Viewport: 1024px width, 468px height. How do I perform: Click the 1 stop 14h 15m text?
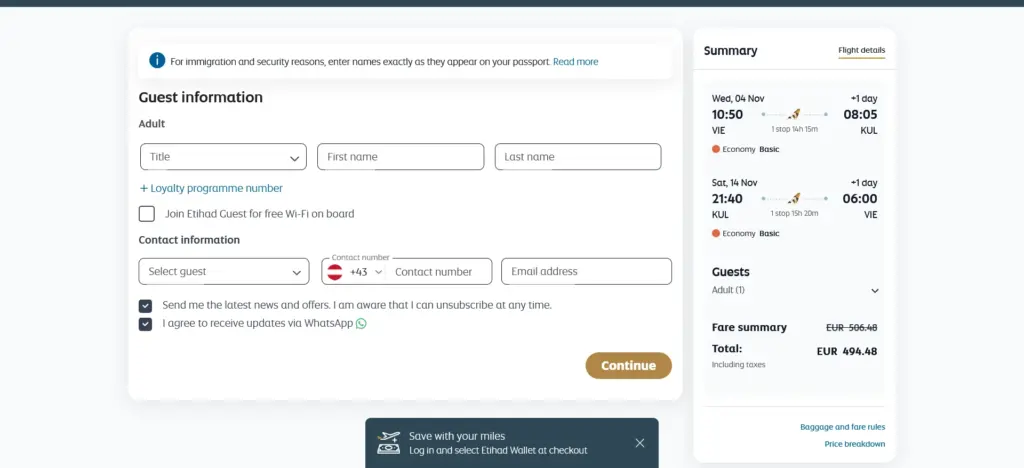tap(794, 129)
